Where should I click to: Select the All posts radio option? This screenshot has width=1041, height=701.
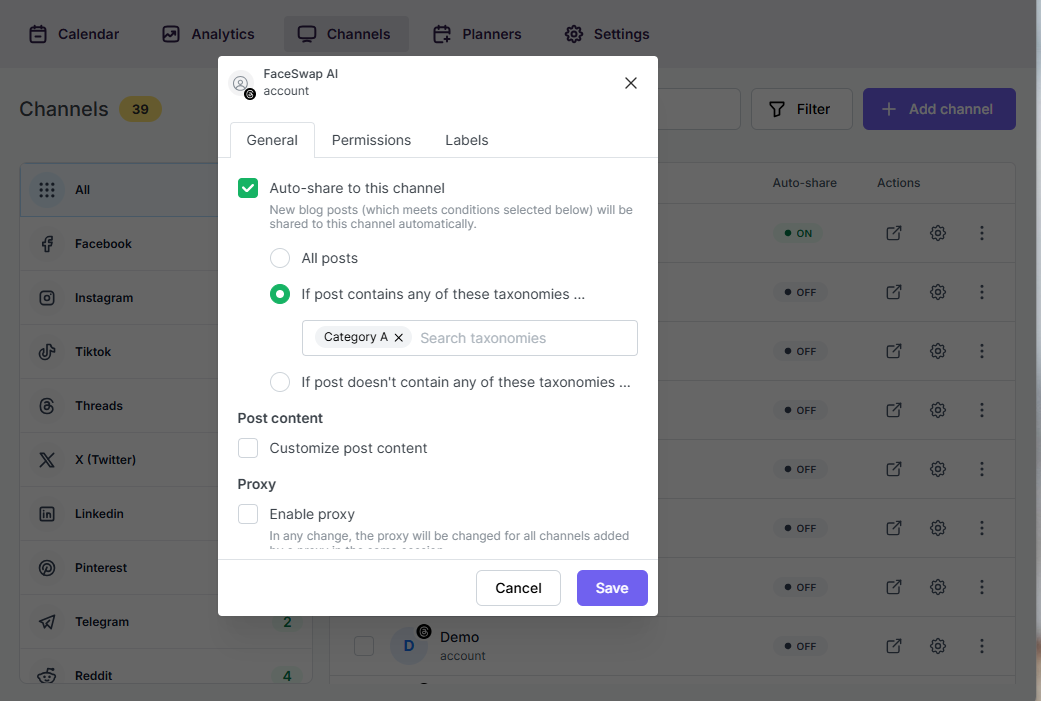point(280,258)
